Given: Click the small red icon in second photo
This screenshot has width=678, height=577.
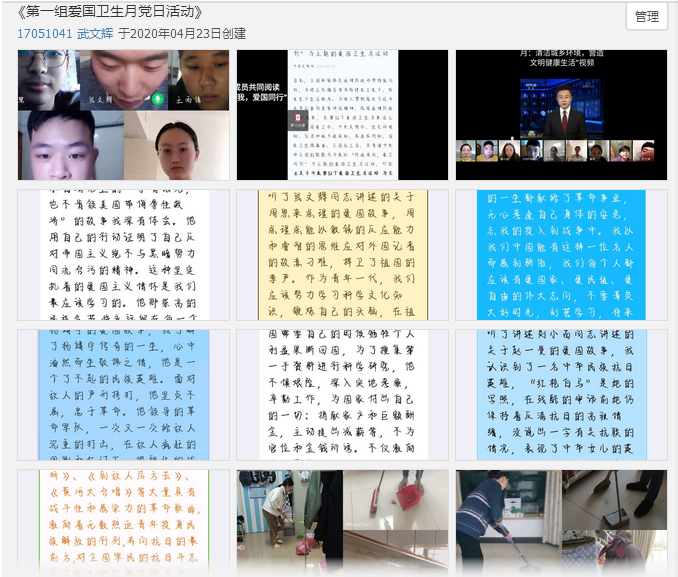Looking at the screenshot, I should [x=296, y=123].
